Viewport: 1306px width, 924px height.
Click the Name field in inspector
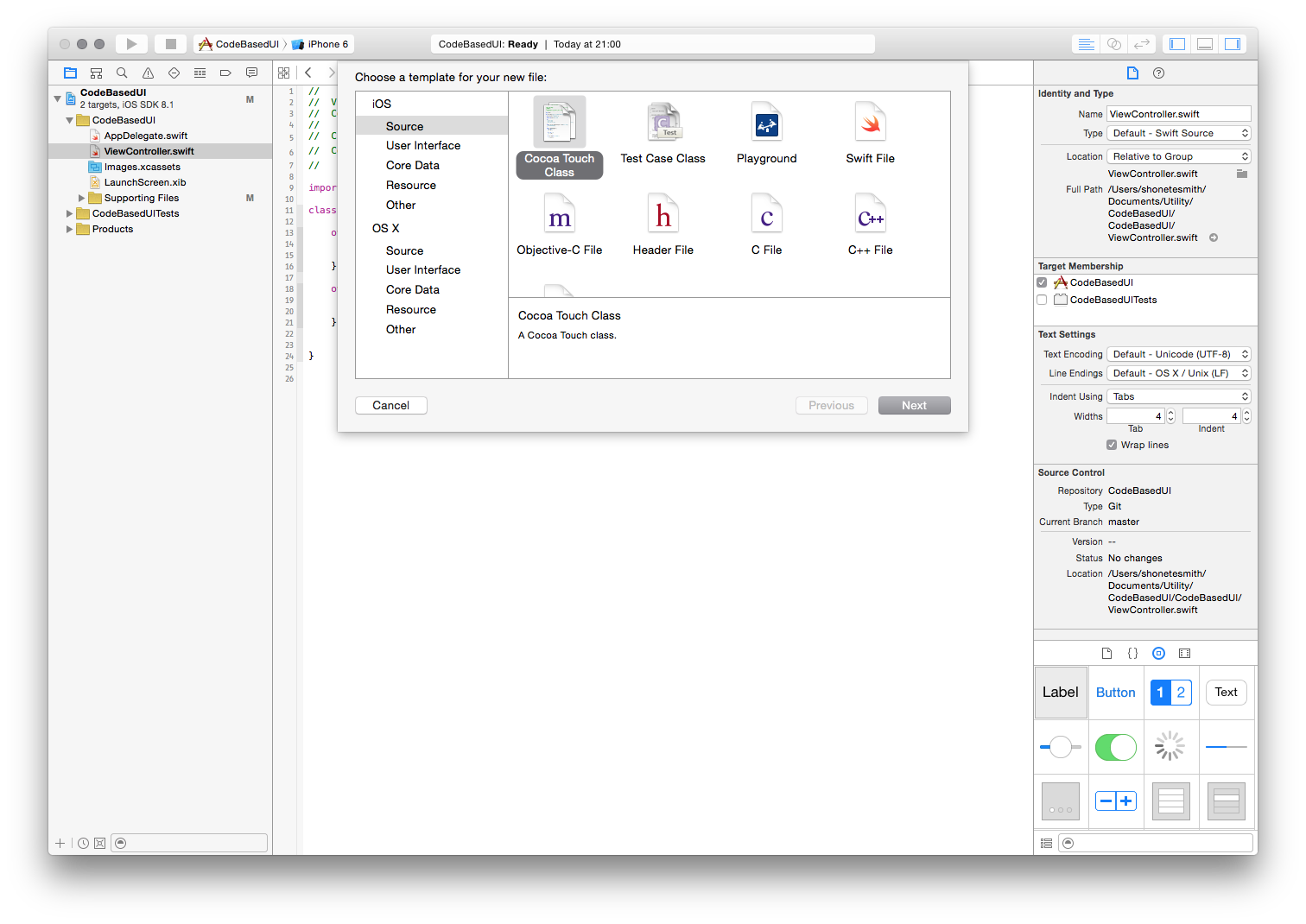point(1179,114)
